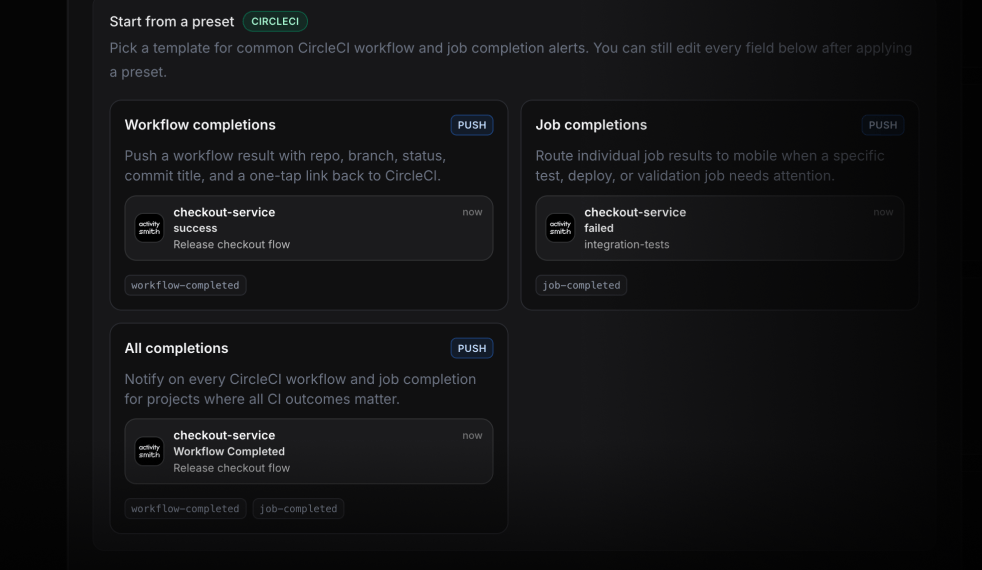Select the All completions preset card
The width and height of the screenshot is (982, 570).
click(x=309, y=428)
